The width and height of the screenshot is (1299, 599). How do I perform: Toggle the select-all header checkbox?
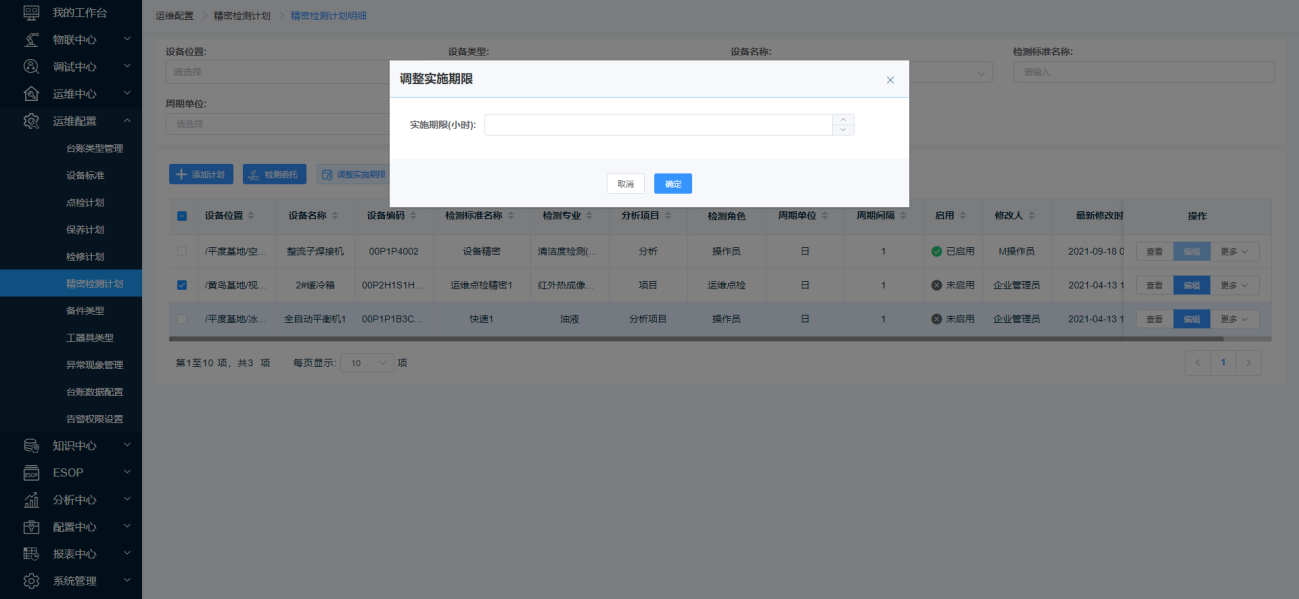[182, 216]
